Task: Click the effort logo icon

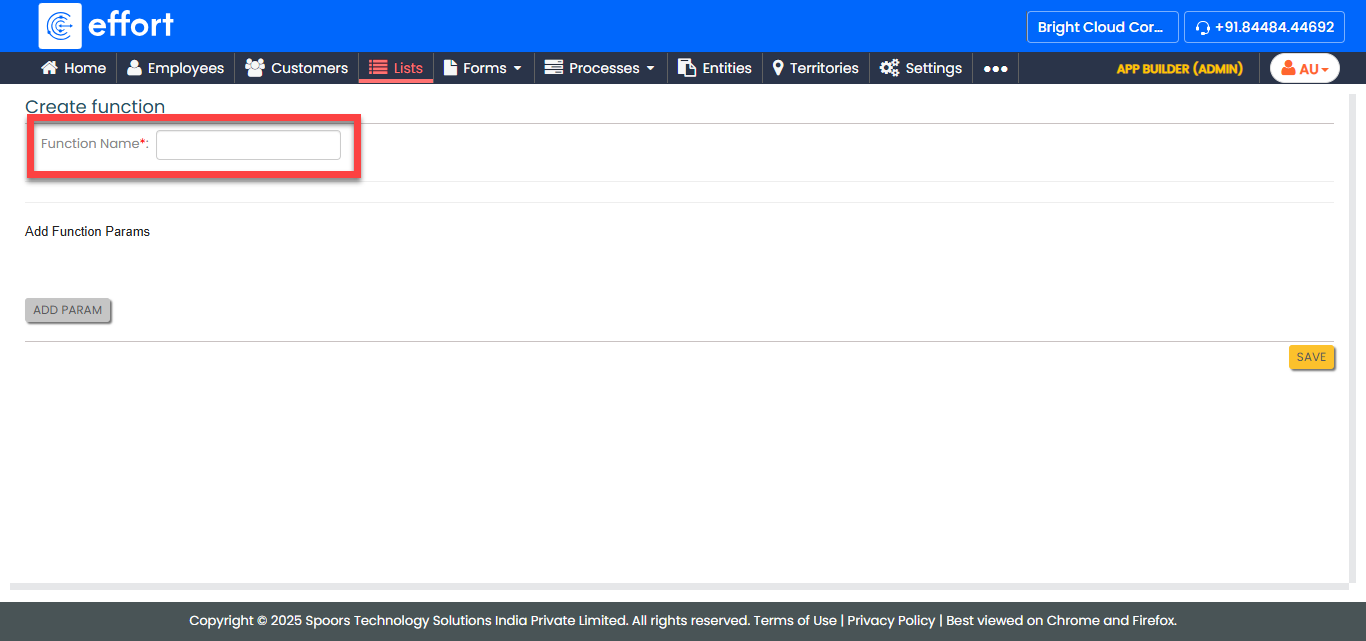Action: point(60,26)
